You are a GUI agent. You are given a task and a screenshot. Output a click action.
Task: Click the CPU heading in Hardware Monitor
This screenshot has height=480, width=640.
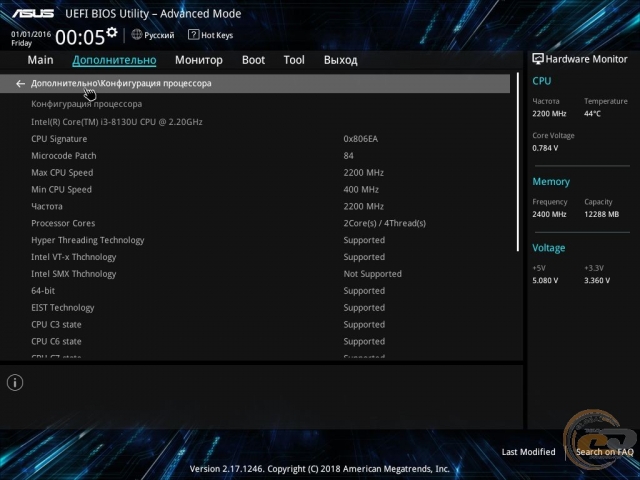[542, 81]
